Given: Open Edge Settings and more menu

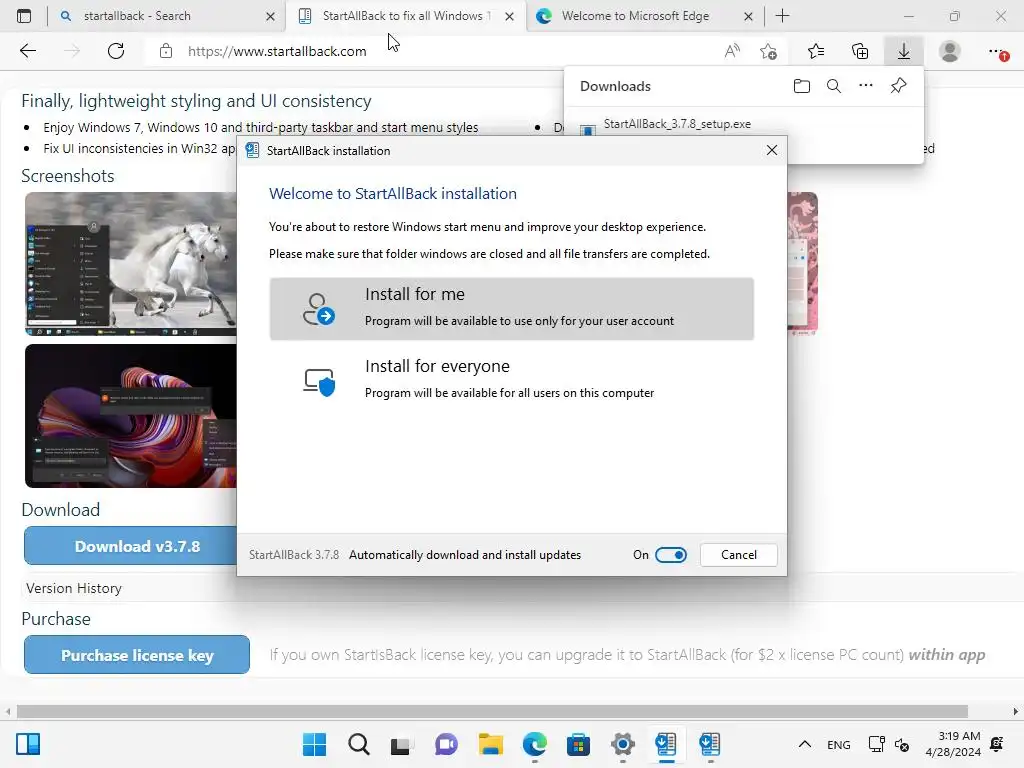Looking at the screenshot, I should tap(997, 51).
